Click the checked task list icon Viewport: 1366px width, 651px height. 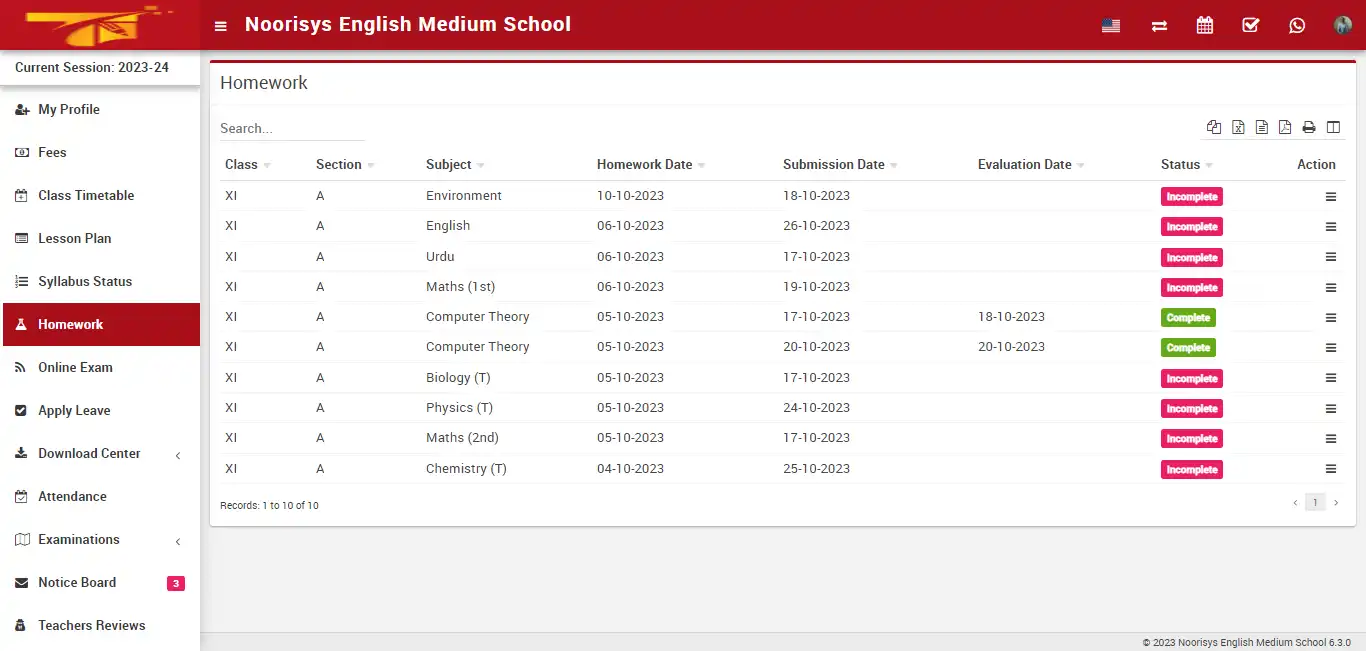click(x=1251, y=26)
